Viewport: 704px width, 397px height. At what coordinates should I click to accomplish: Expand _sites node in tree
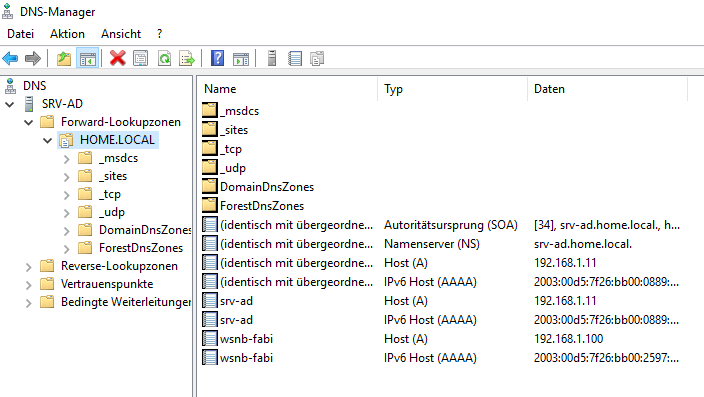tap(66, 177)
